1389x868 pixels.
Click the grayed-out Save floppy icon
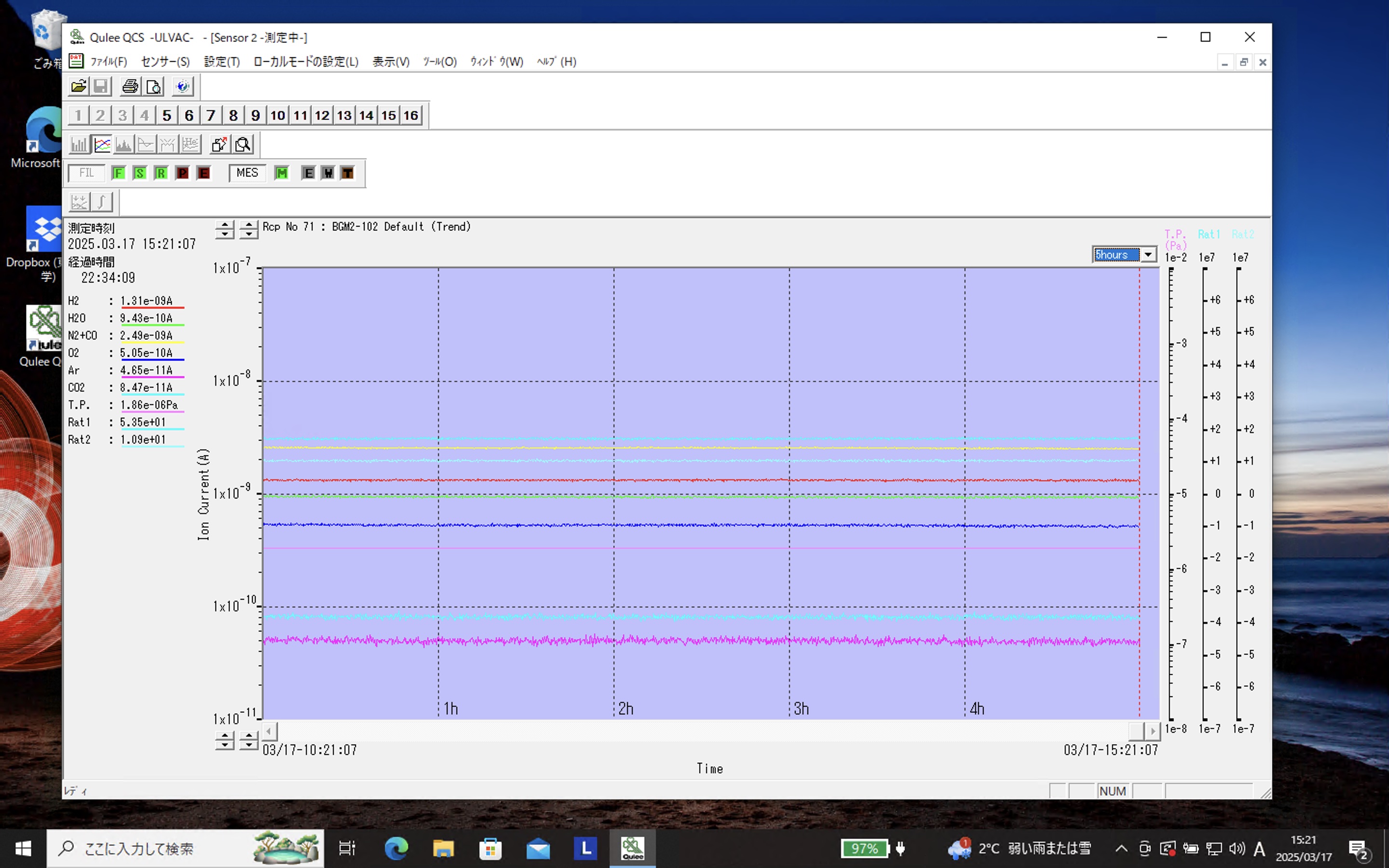click(x=101, y=87)
